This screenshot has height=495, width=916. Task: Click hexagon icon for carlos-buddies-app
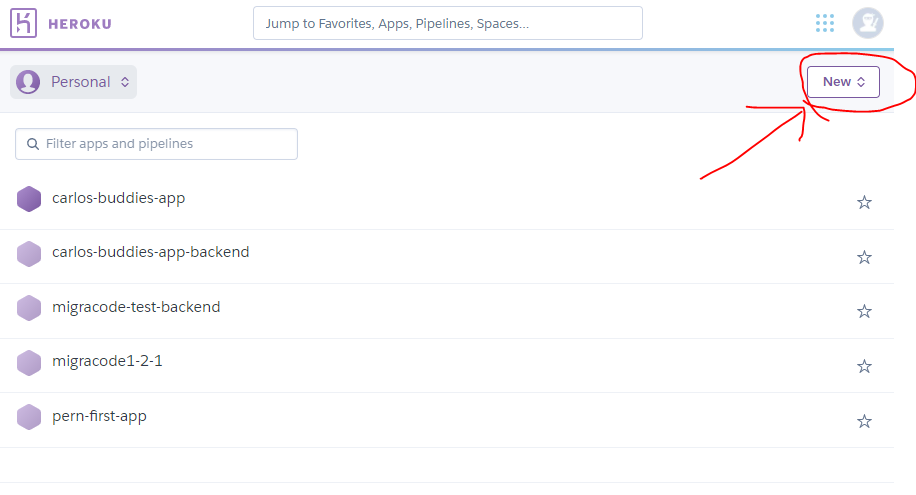29,199
